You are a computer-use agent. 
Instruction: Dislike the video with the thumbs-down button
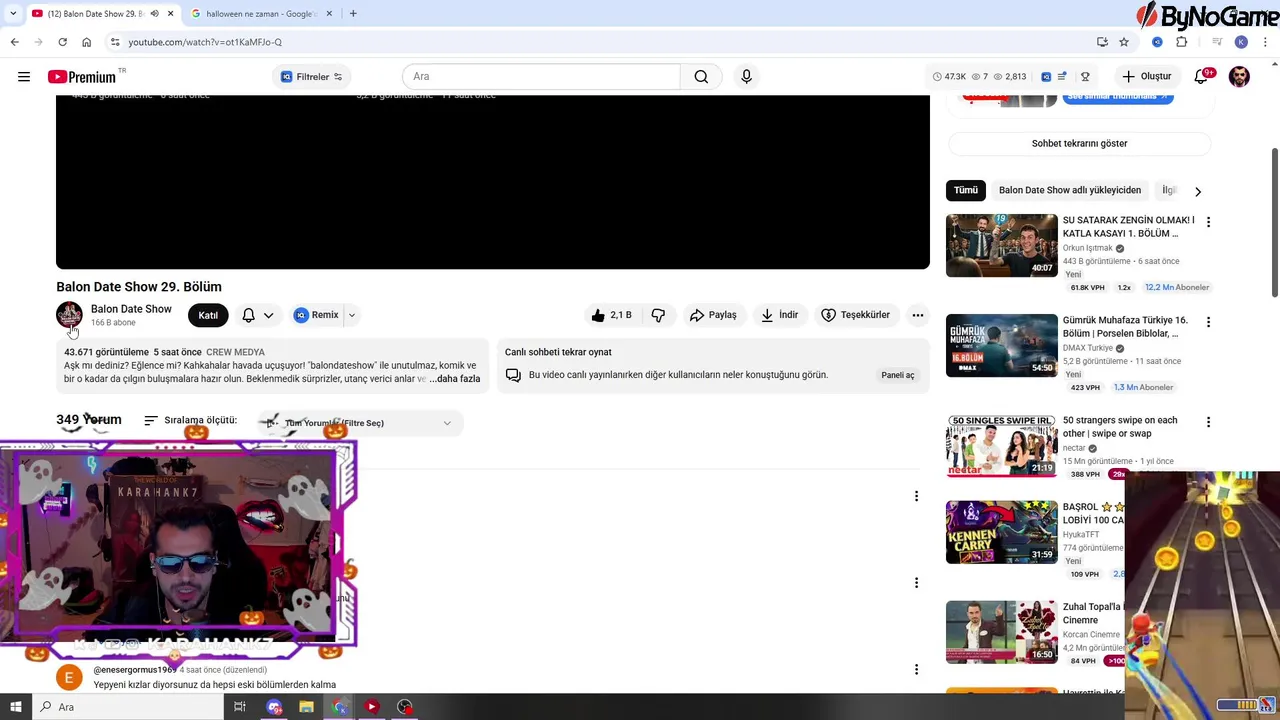point(658,315)
